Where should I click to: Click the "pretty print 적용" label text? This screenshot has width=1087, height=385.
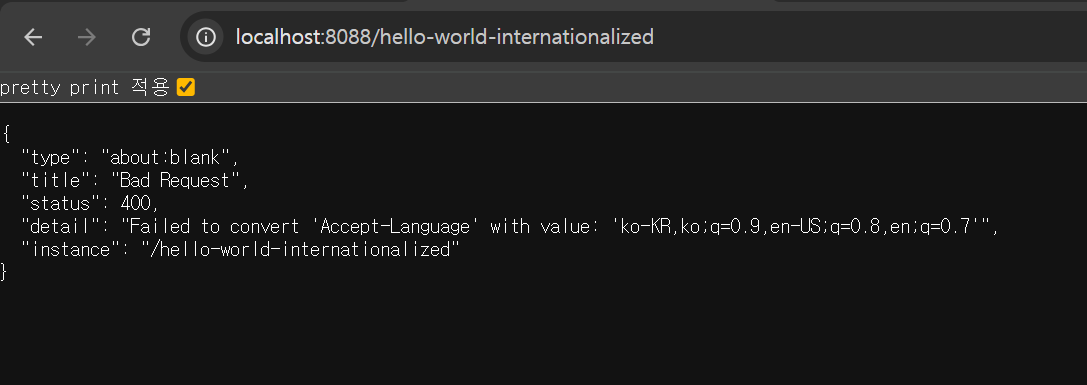coord(85,87)
